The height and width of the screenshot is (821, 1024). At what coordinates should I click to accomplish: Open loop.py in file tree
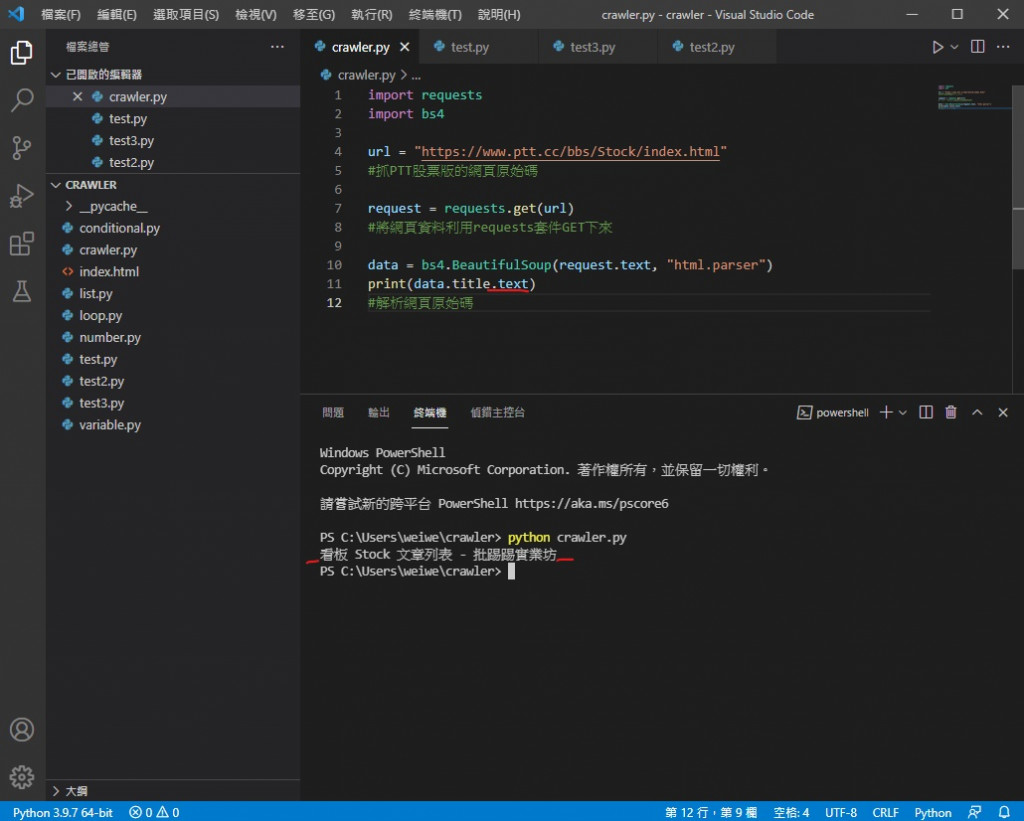point(173,315)
